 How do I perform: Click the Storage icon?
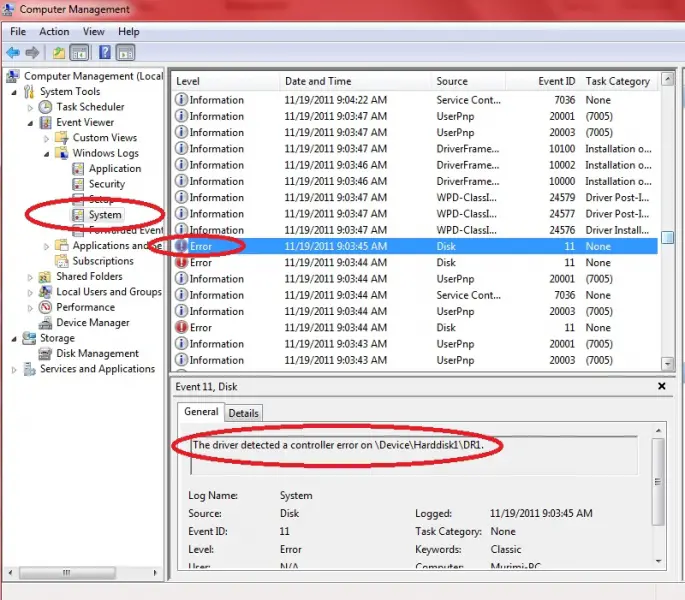click(x=29, y=338)
